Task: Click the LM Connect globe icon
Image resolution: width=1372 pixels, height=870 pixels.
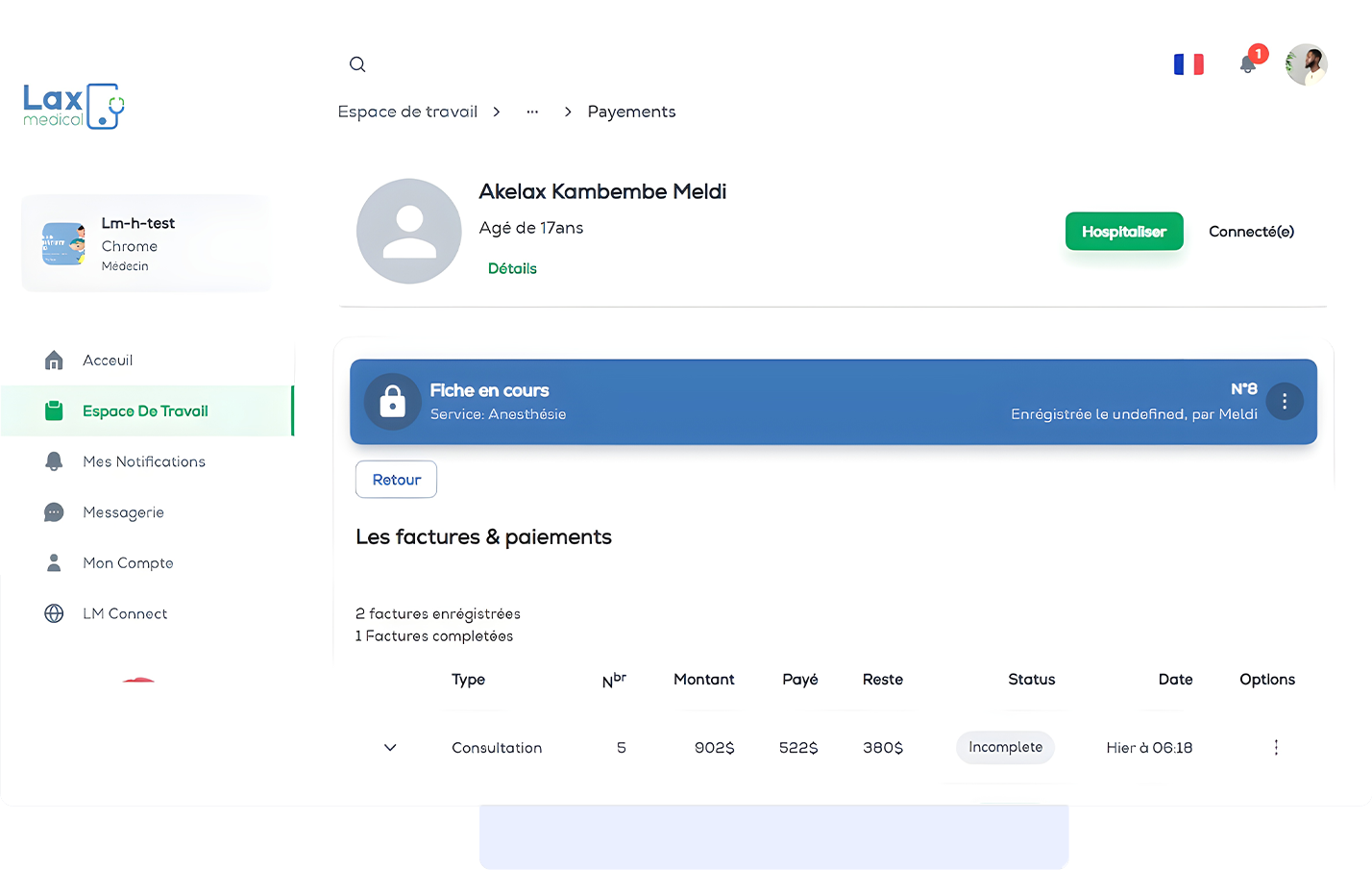Action: [x=54, y=614]
